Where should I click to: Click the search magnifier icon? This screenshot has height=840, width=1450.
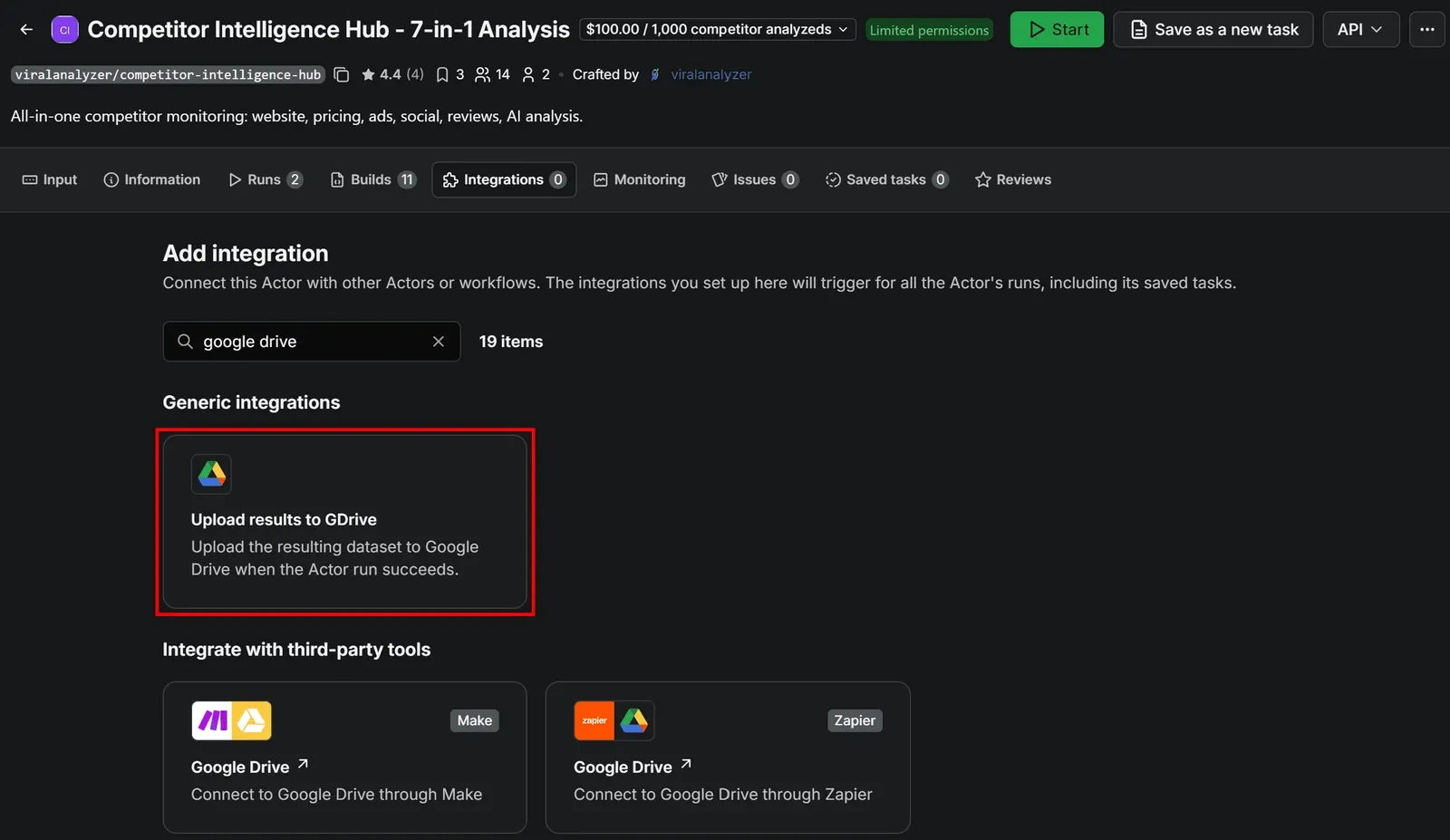(185, 342)
